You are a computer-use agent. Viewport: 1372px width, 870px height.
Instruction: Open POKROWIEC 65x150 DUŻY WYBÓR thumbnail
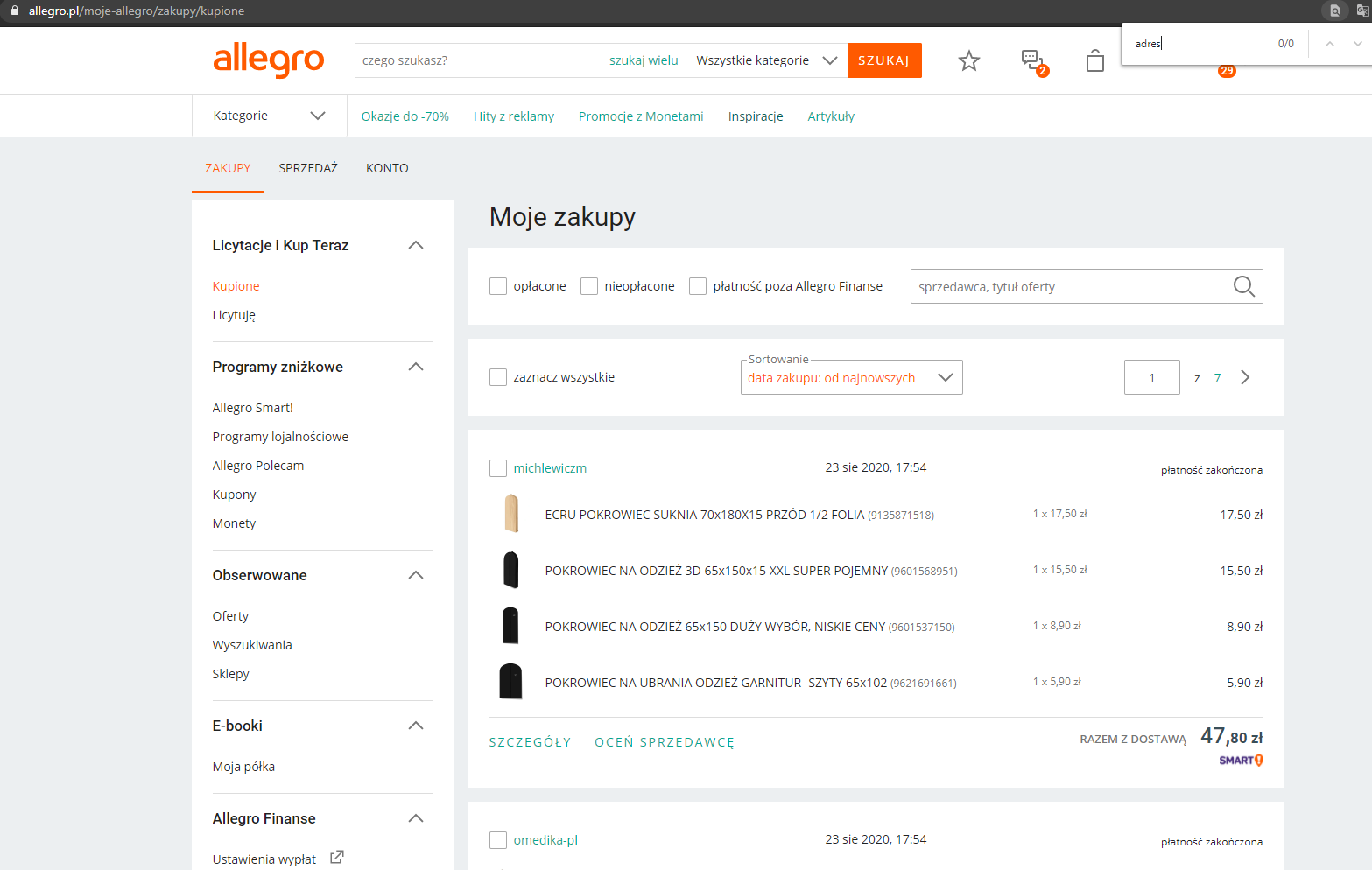click(x=511, y=626)
